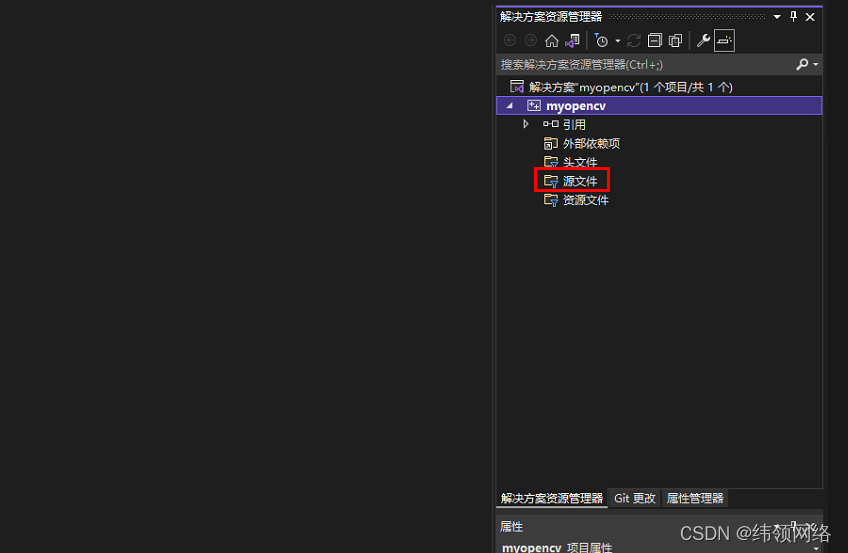Image resolution: width=848 pixels, height=553 pixels.
Task: Go to Home view in Solution Explorer
Action: click(552, 41)
